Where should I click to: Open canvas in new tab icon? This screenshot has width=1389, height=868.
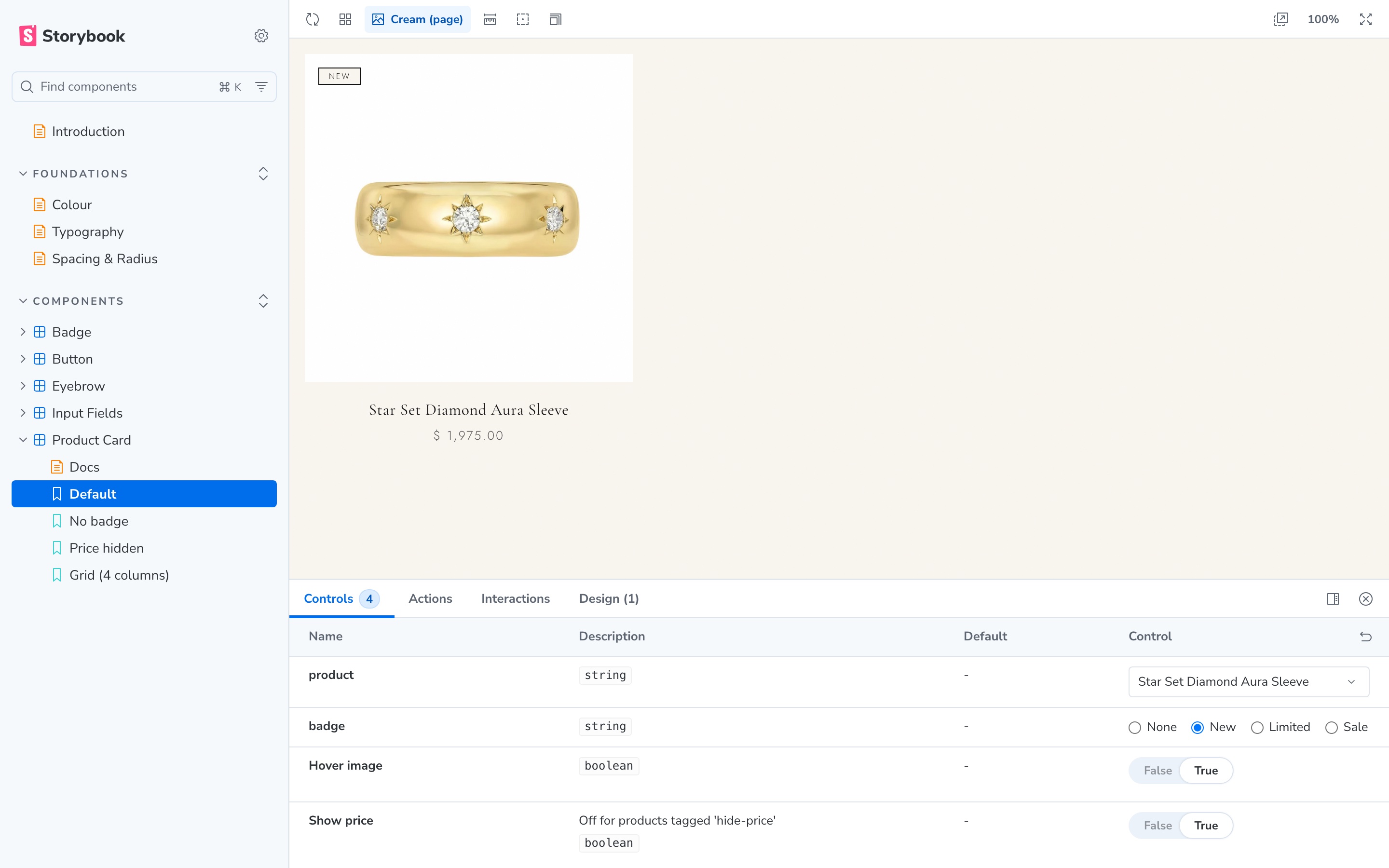(1280, 19)
